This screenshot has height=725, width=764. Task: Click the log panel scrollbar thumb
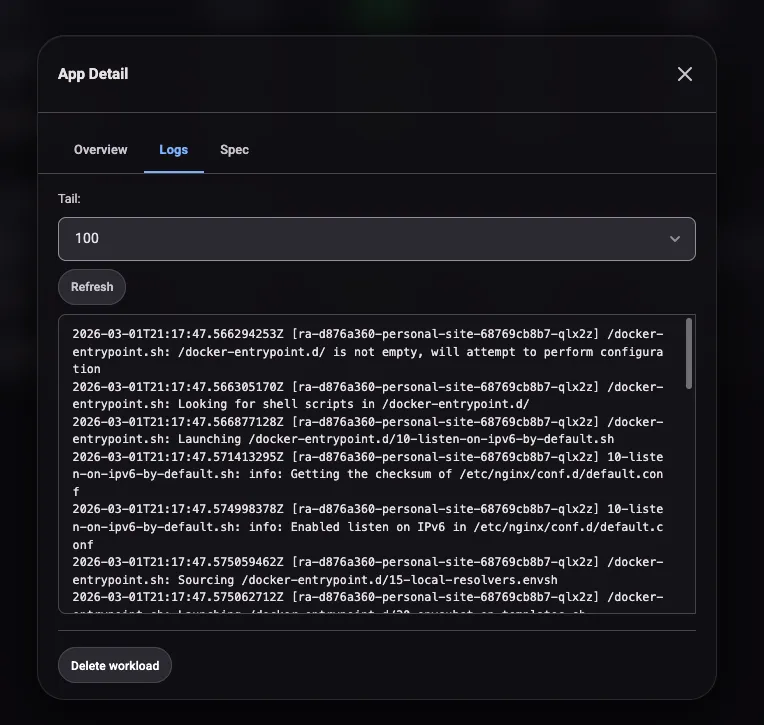point(688,353)
